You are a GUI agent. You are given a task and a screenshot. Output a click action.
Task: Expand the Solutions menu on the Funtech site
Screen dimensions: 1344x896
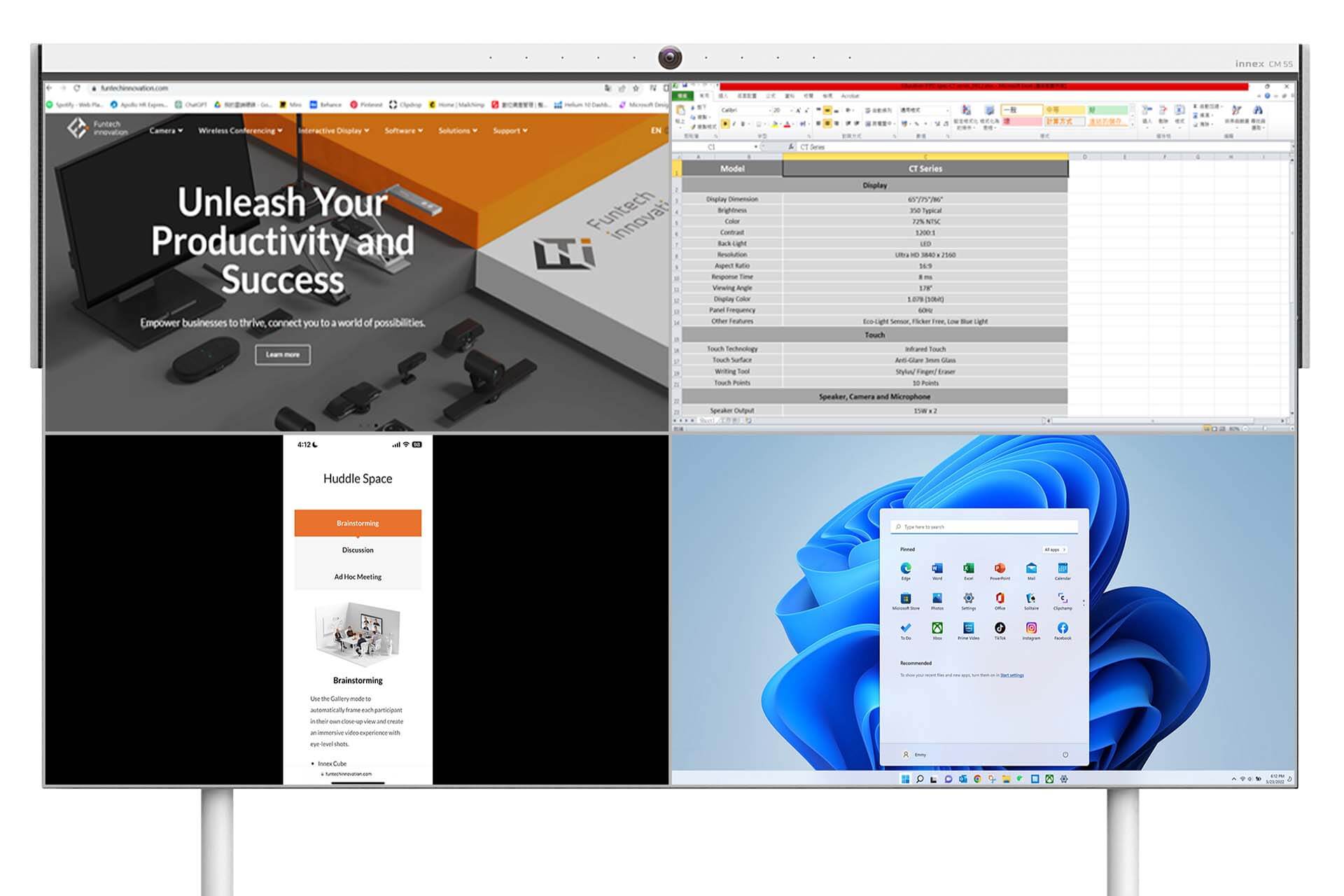[457, 131]
